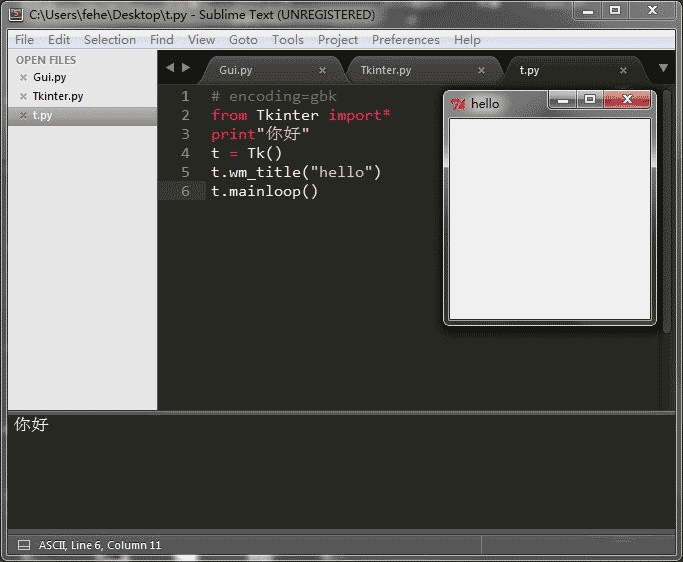
Task: Open the tab list dropdown arrow
Action: (x=663, y=68)
